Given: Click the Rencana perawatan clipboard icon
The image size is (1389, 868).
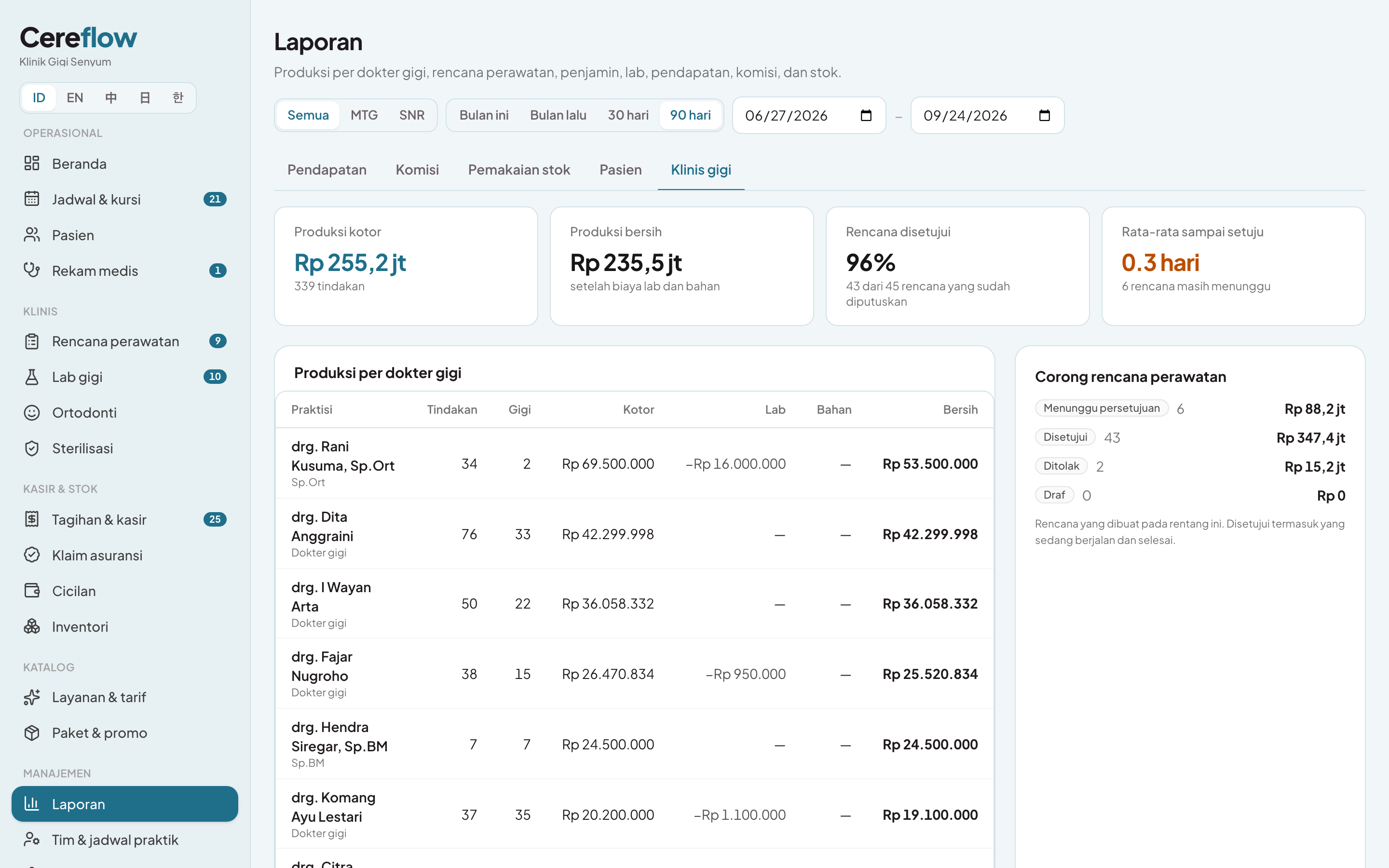Looking at the screenshot, I should tap(31, 341).
